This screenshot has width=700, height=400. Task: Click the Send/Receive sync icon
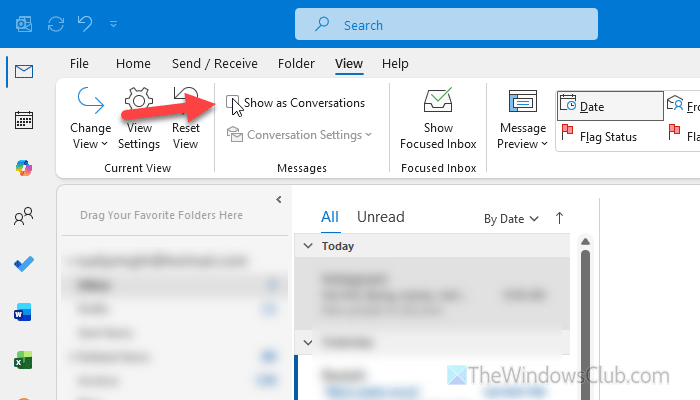tap(56, 24)
